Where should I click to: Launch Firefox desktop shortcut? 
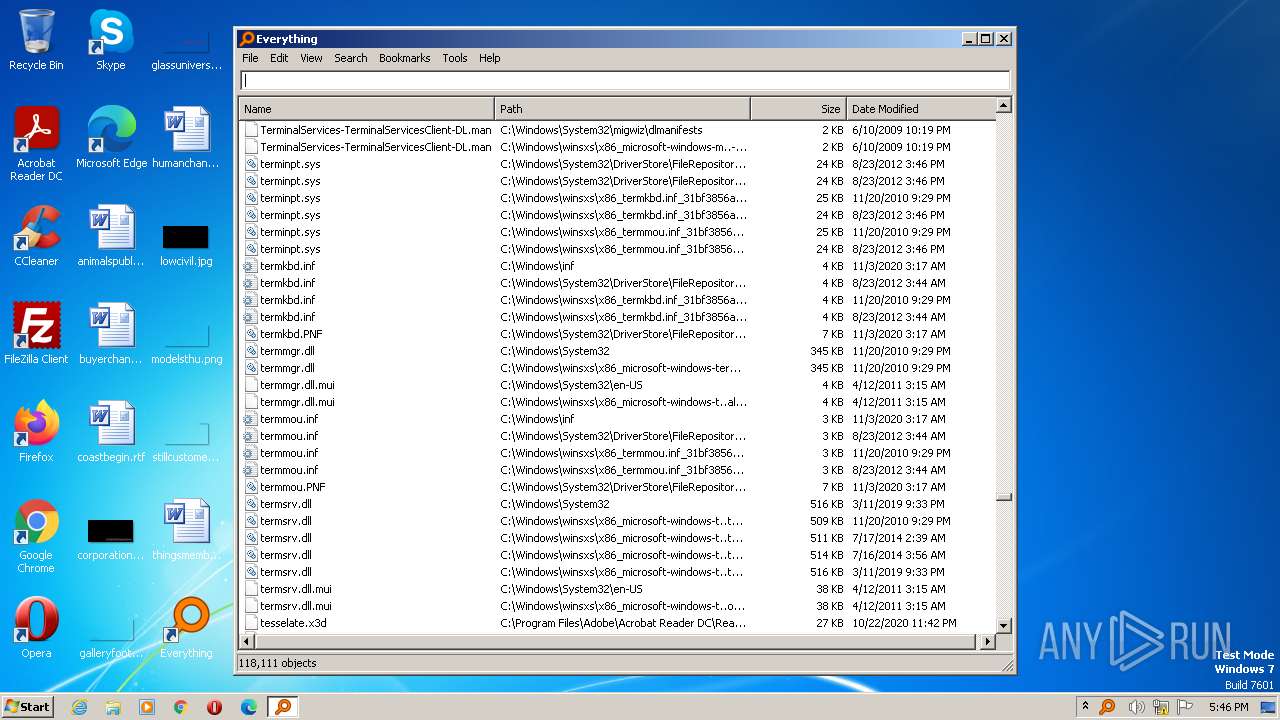pos(36,431)
